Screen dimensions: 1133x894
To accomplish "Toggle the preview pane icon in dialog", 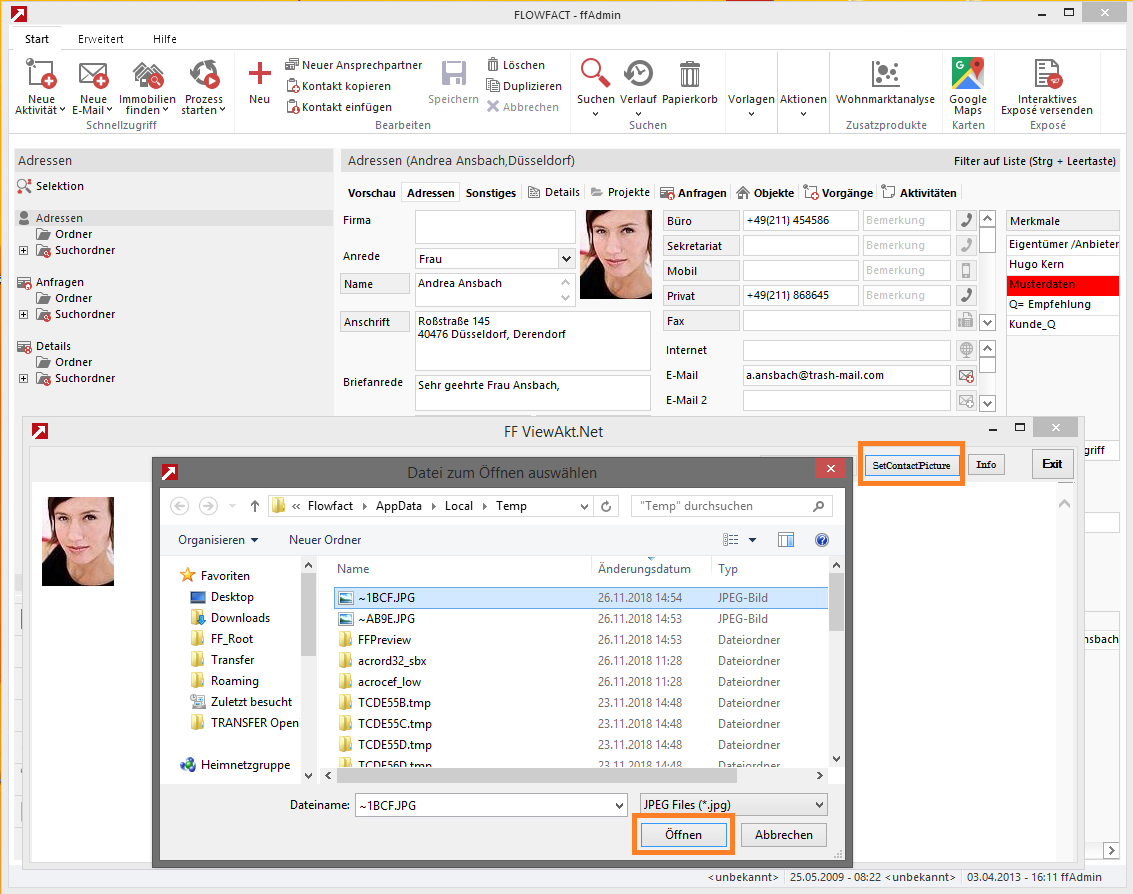I will point(785,540).
